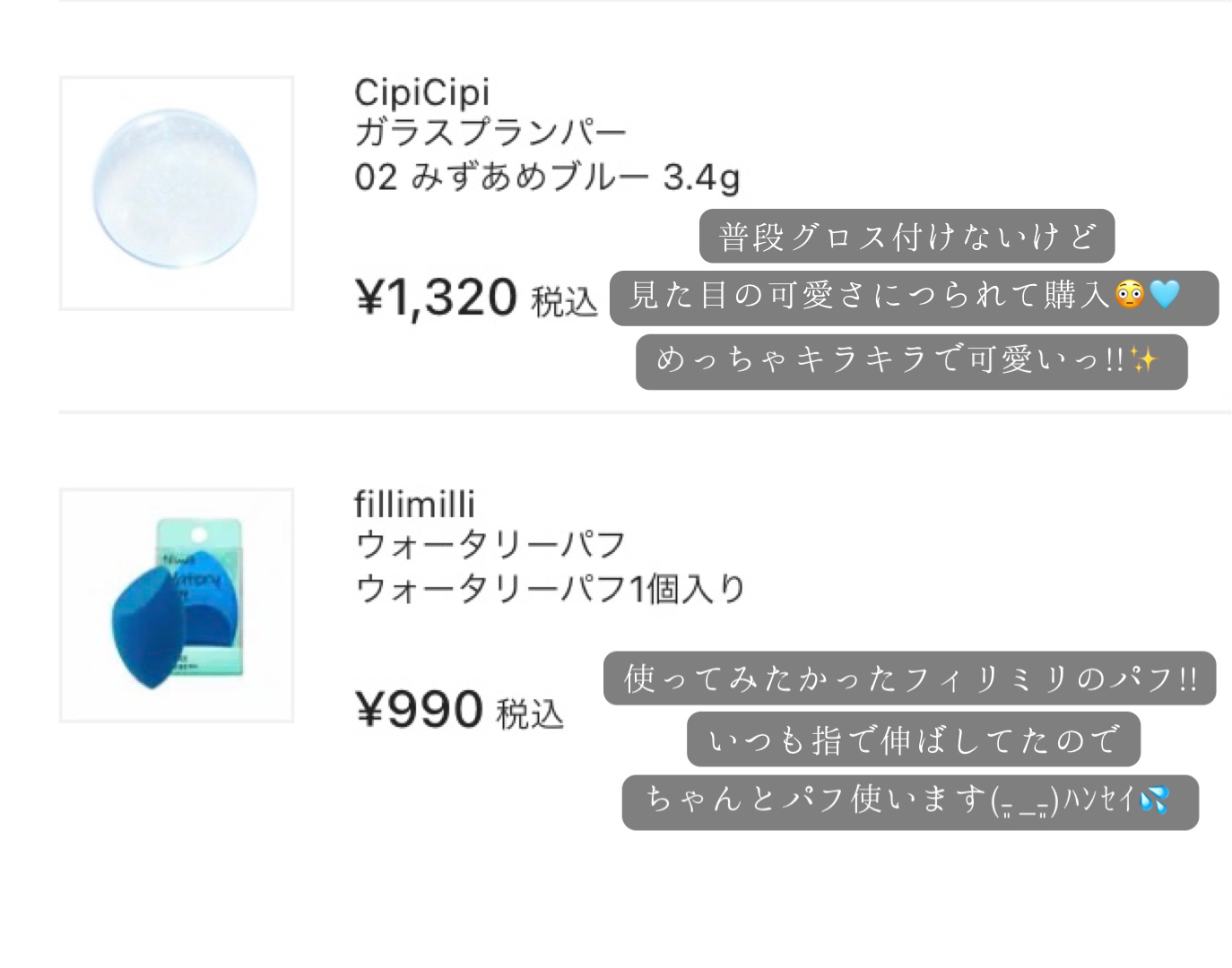This screenshot has height=968, width=1232.
Task: Click the ¥1,320 price
Action: tap(437, 298)
